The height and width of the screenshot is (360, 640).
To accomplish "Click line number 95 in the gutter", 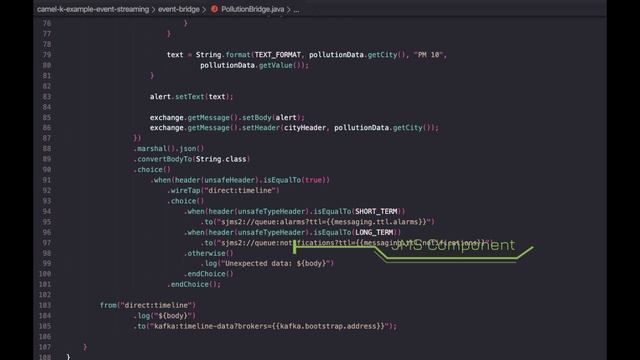I will click(x=47, y=222).
